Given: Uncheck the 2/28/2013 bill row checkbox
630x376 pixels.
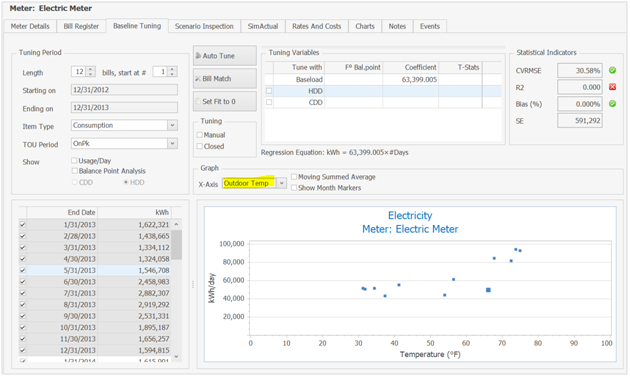Looking at the screenshot, I should [22, 236].
